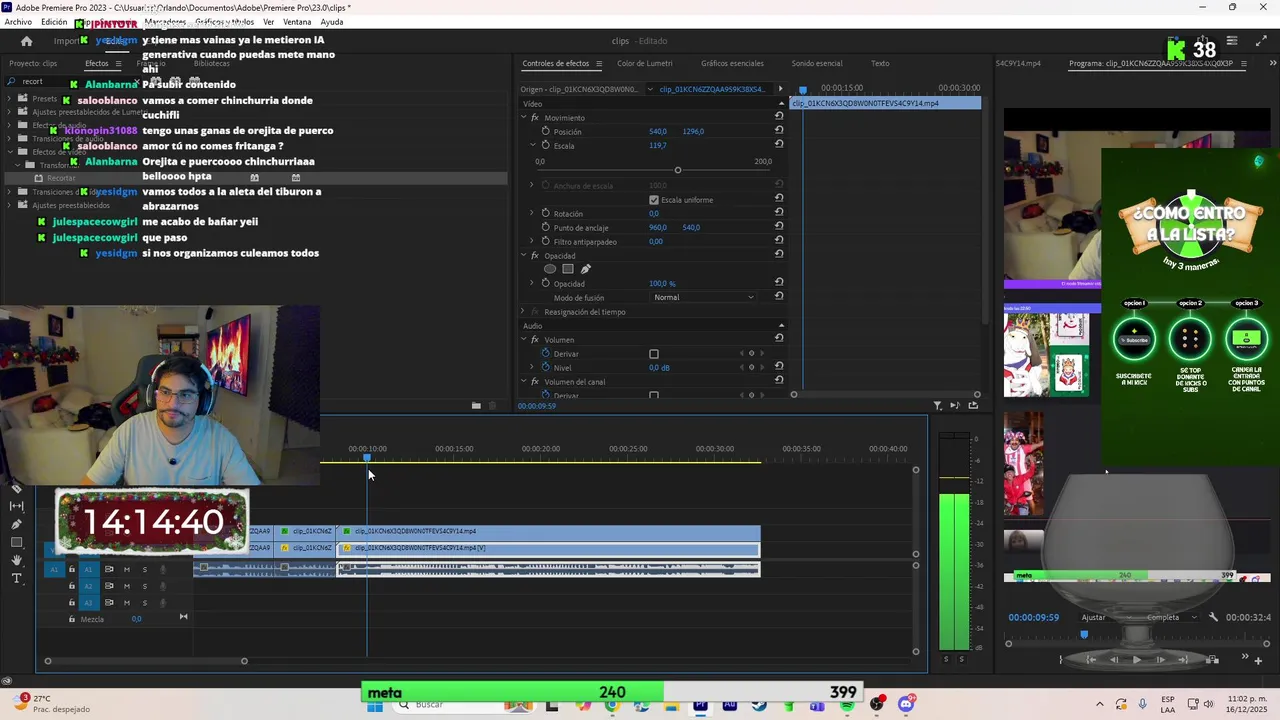
Task: Collapse the Volumen effect group
Action: (x=523, y=339)
